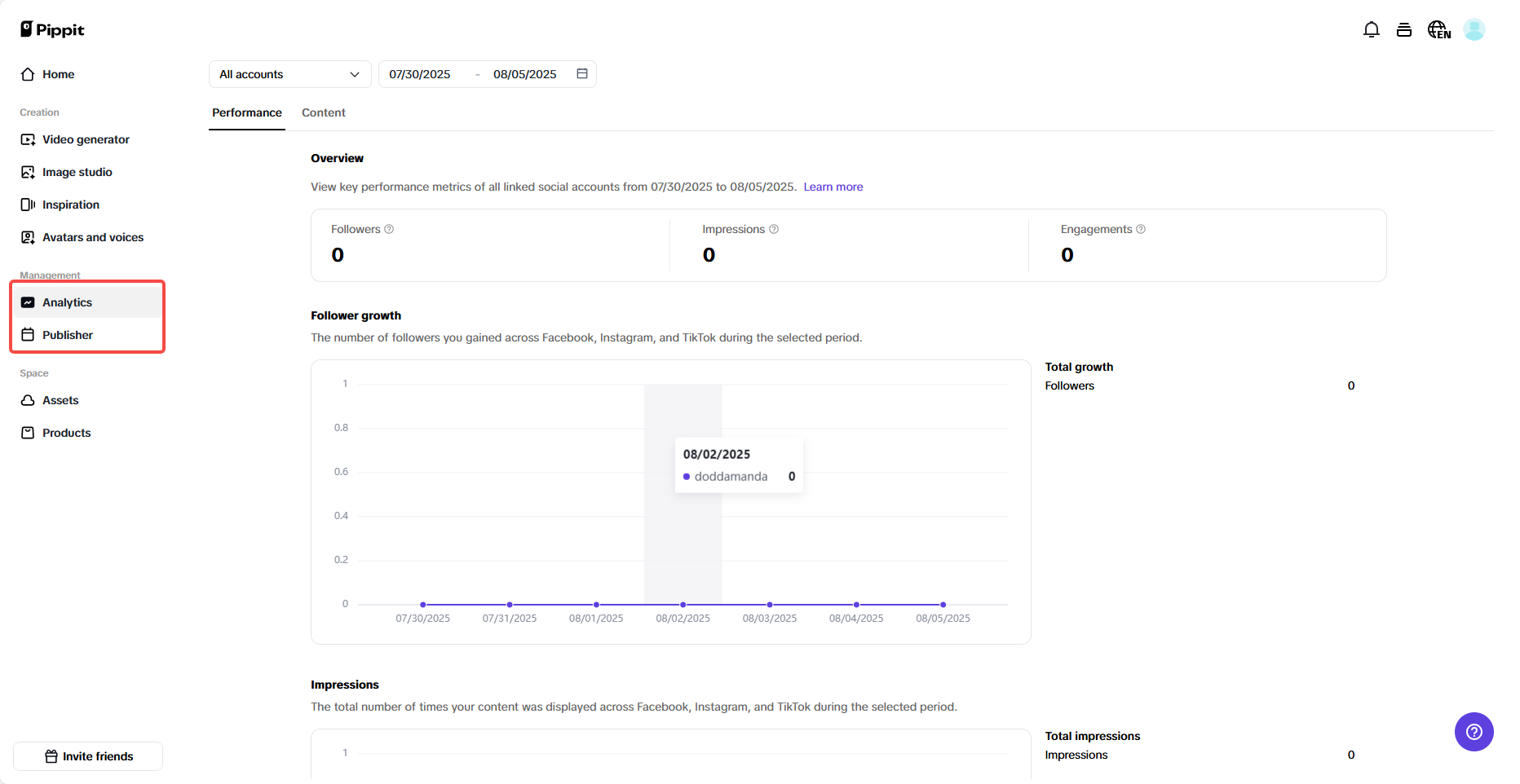Click the Invite friends button
This screenshot has height=784, width=1520.
(x=88, y=756)
